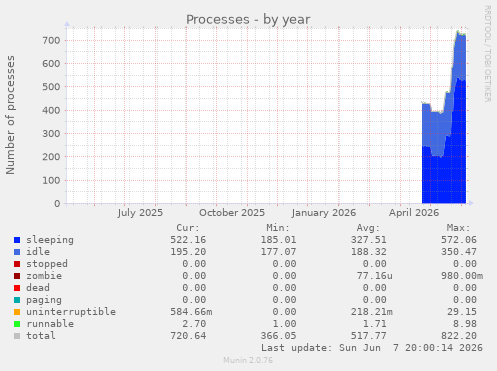497x371 pixels.
Task: Click the 'Munin 2.0.76' footer text
Action: point(248,360)
